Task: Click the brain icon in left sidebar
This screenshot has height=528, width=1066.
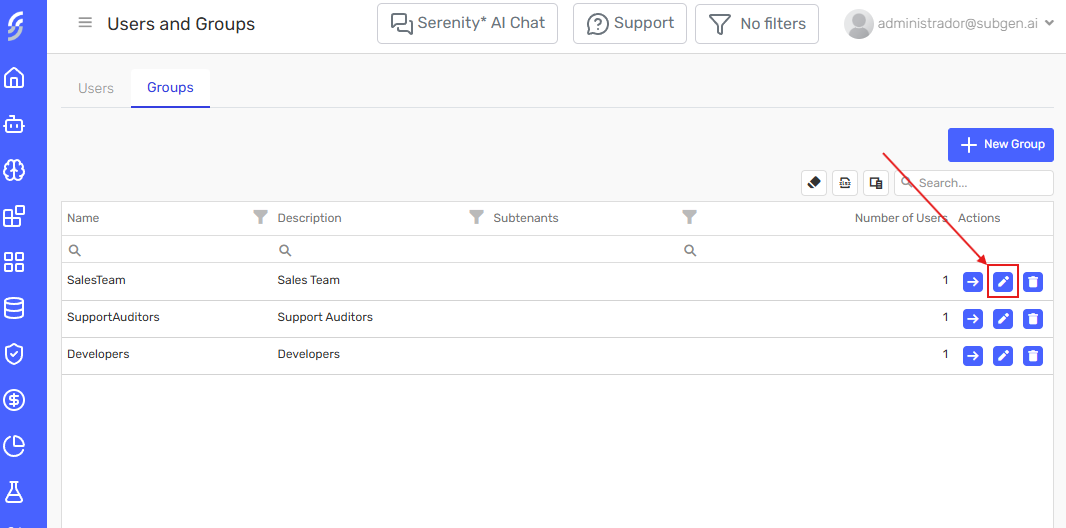Action: [x=14, y=170]
